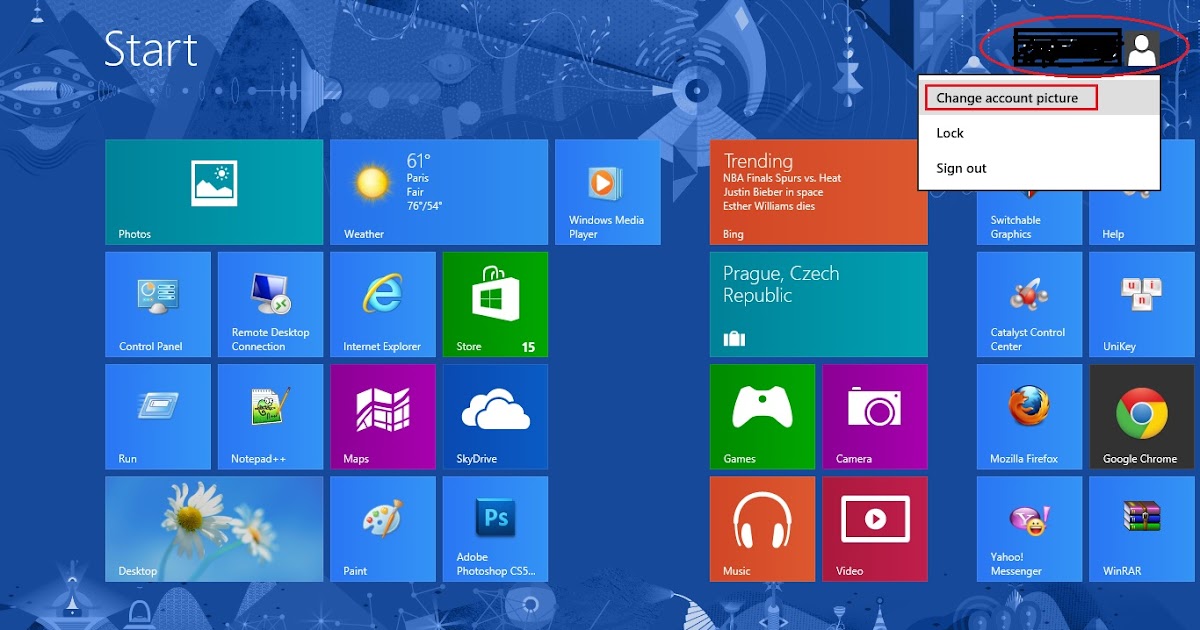Open the Weather tile showing Paris

pos(438,190)
